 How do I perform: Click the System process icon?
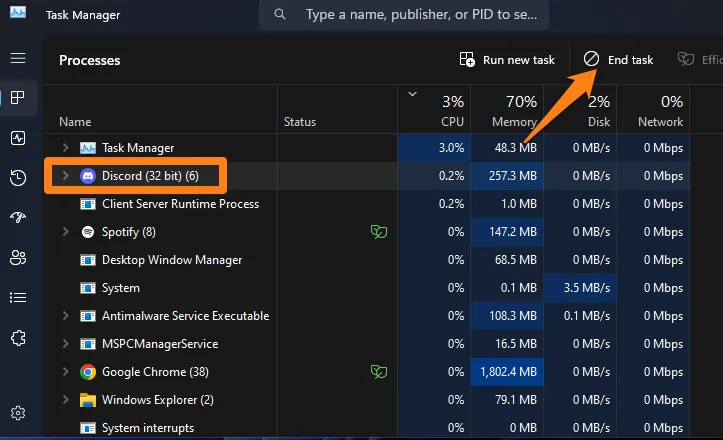(88, 288)
